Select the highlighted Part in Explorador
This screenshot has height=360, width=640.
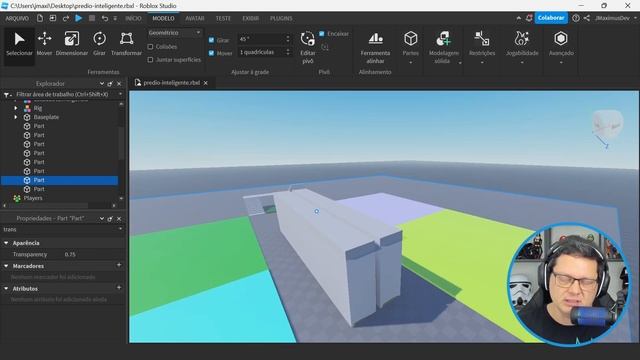point(60,180)
